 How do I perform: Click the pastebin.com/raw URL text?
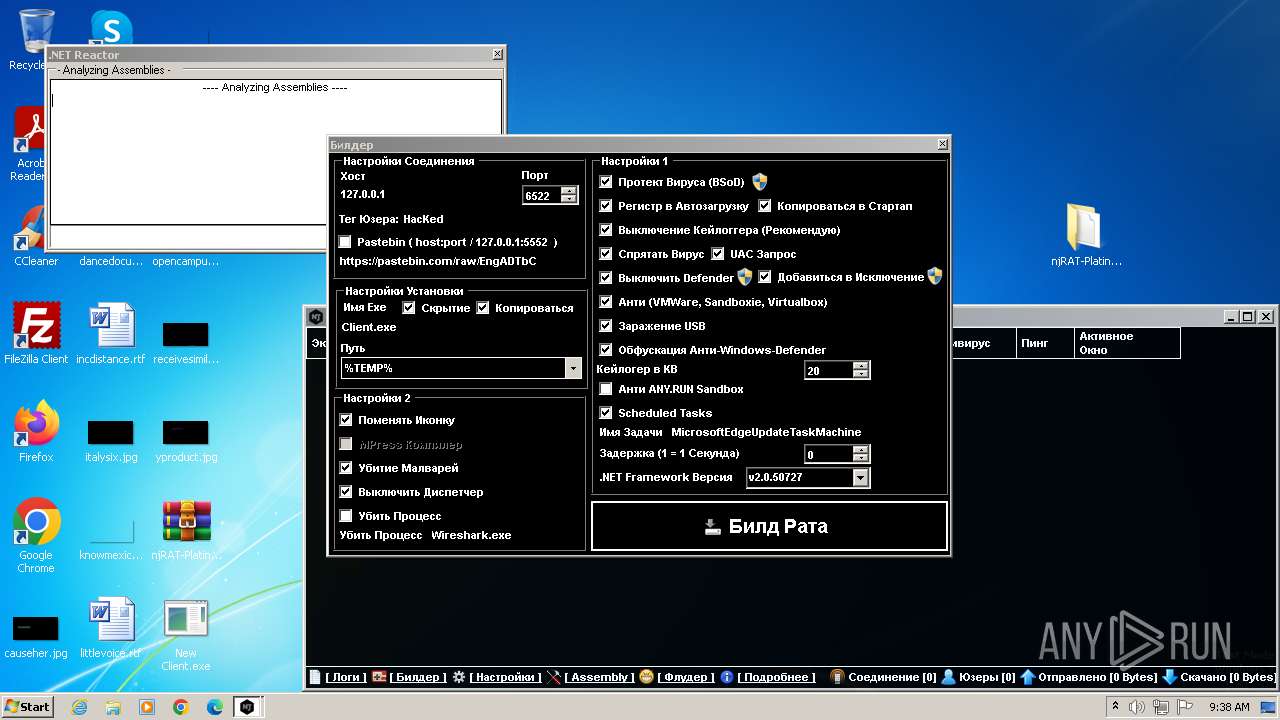[x=438, y=261]
